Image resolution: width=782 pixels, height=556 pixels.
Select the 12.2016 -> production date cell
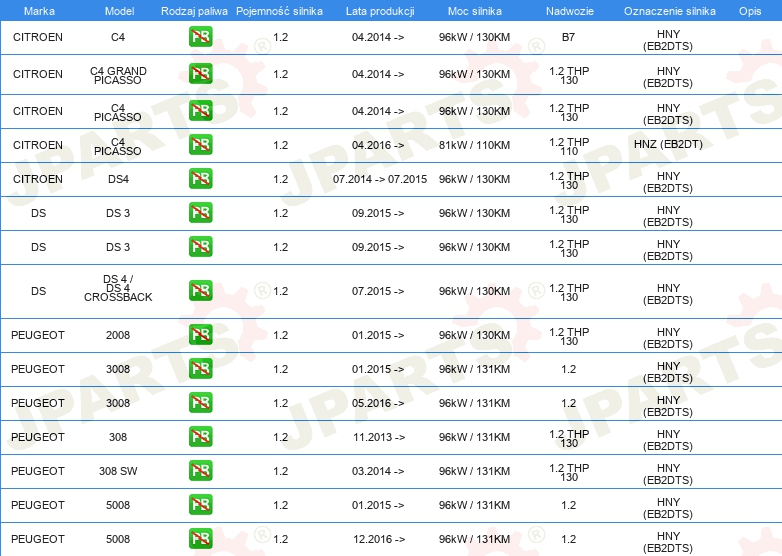[379, 539]
